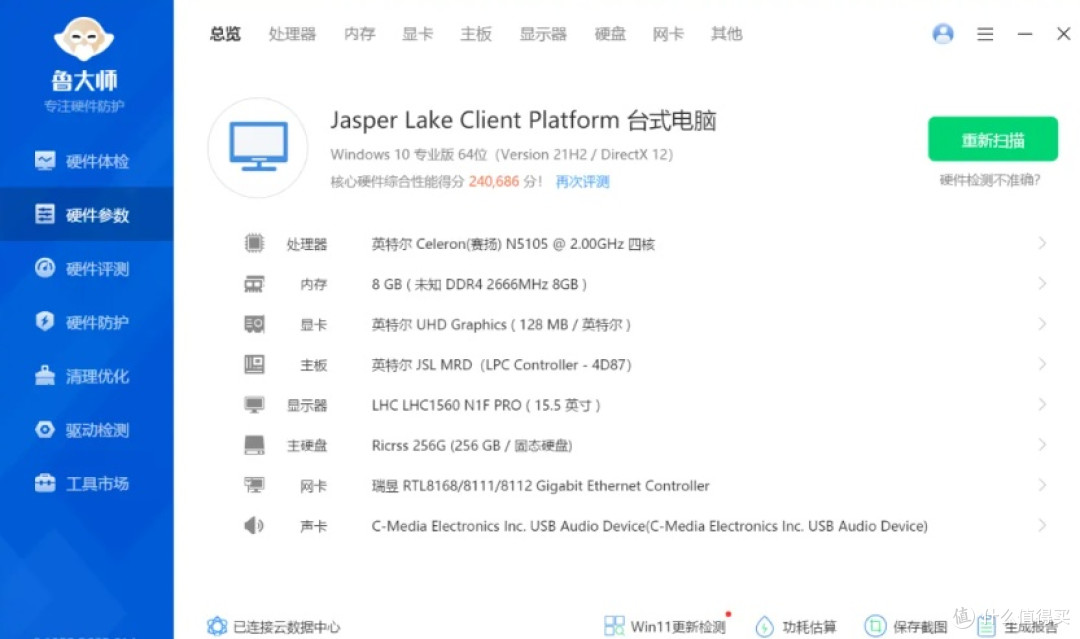Image resolution: width=1080 pixels, height=639 pixels.
Task: Minimize the 鲁大师 window
Action: tap(1025, 34)
